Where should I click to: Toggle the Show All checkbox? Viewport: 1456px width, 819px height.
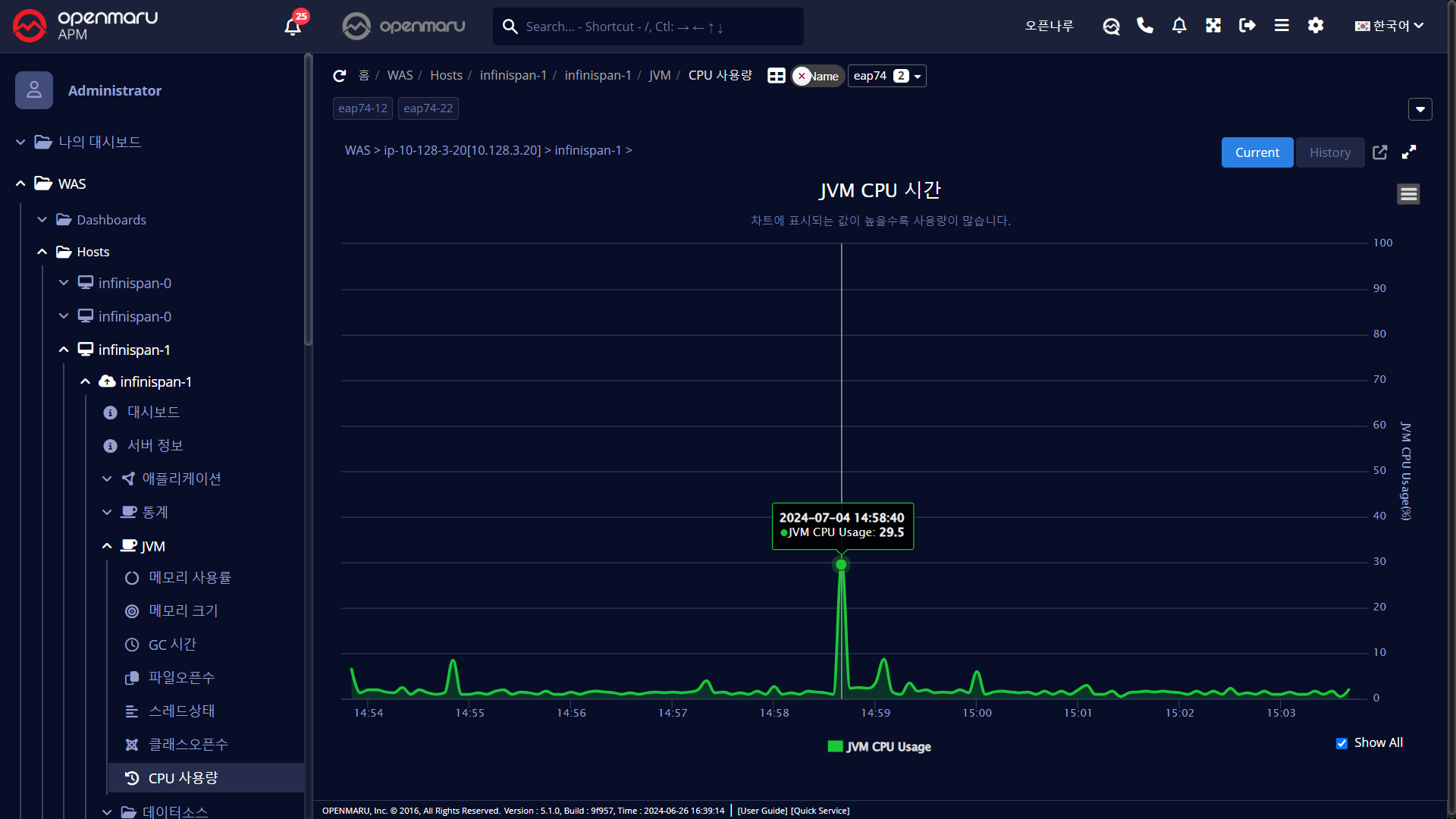(x=1342, y=743)
